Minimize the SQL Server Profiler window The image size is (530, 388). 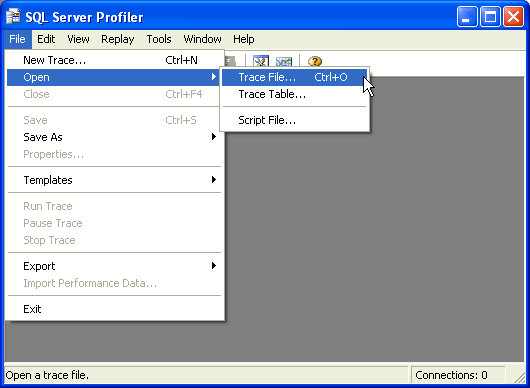[x=467, y=16]
